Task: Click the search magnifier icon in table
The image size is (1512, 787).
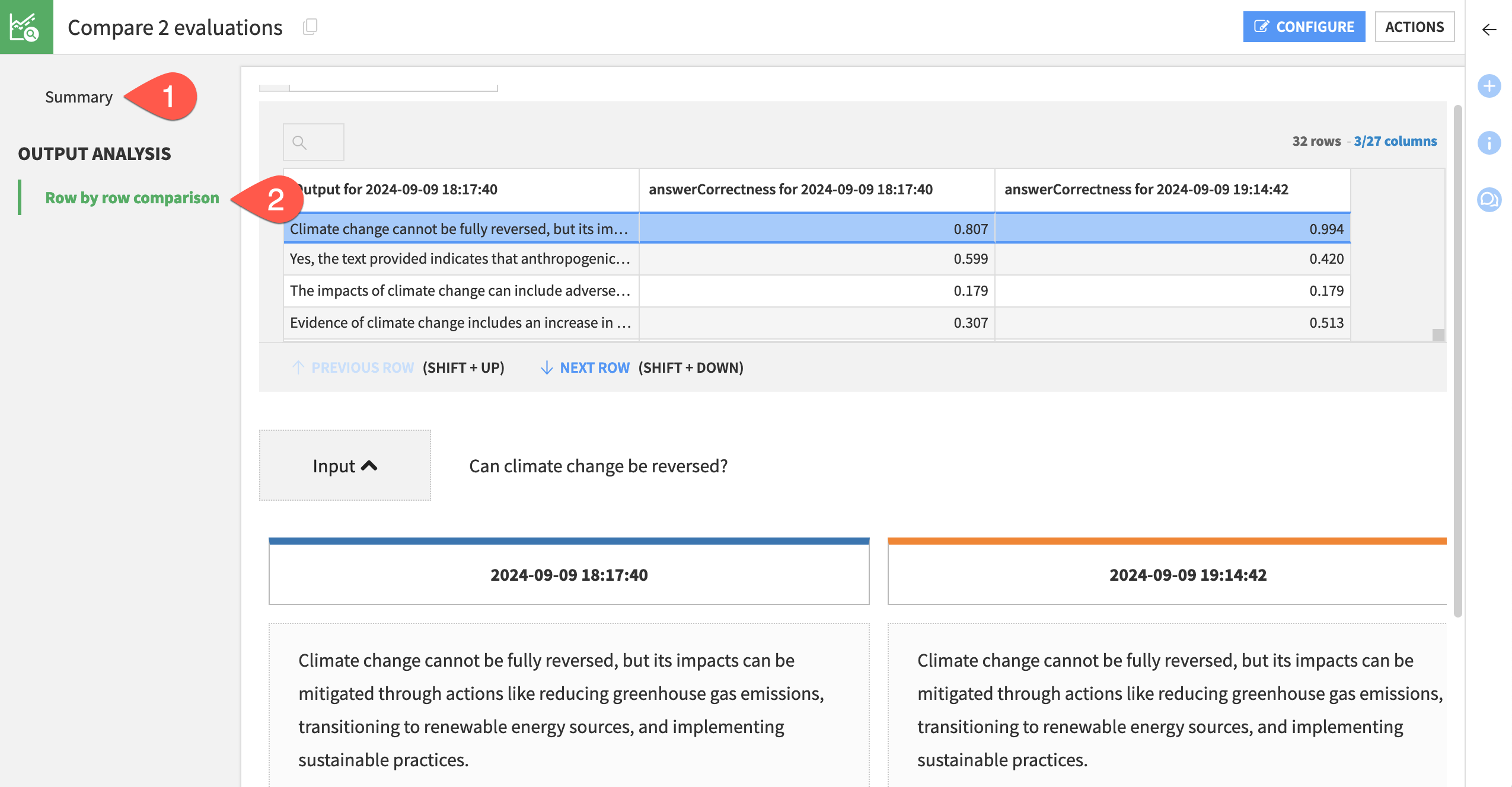Action: tap(299, 141)
